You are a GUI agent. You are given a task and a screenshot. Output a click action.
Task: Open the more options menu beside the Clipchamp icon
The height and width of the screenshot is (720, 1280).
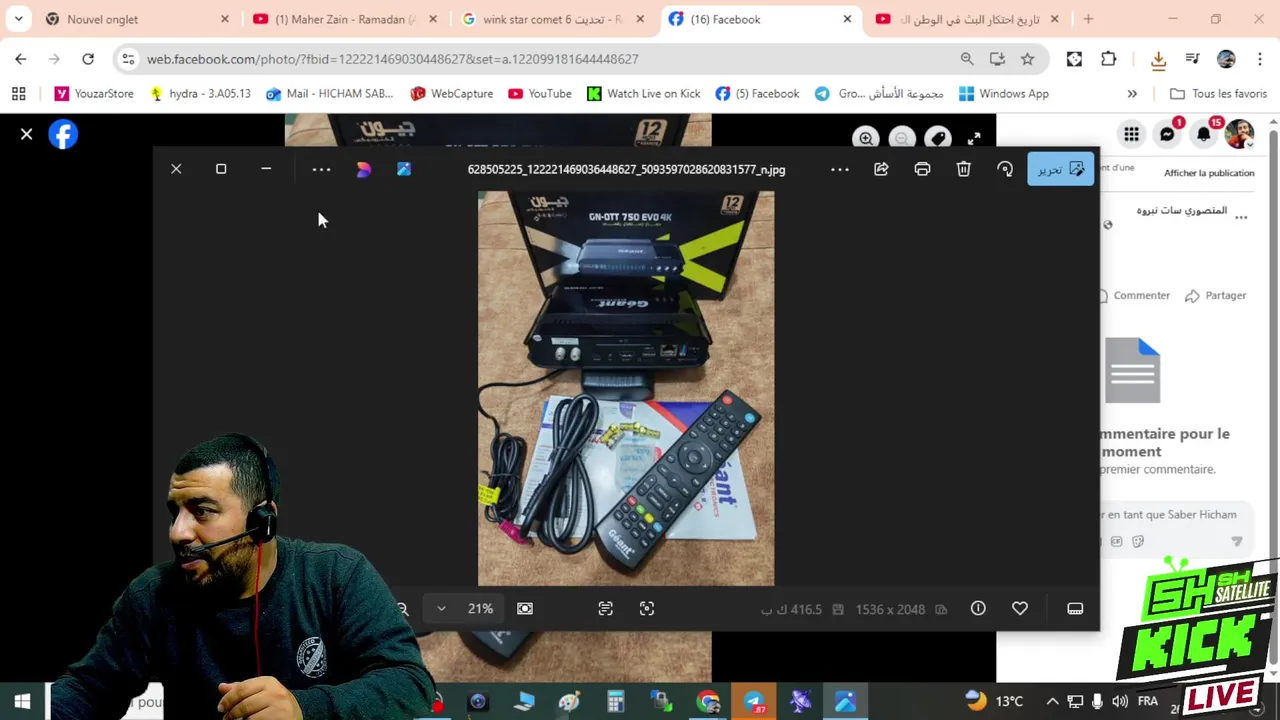pos(321,169)
